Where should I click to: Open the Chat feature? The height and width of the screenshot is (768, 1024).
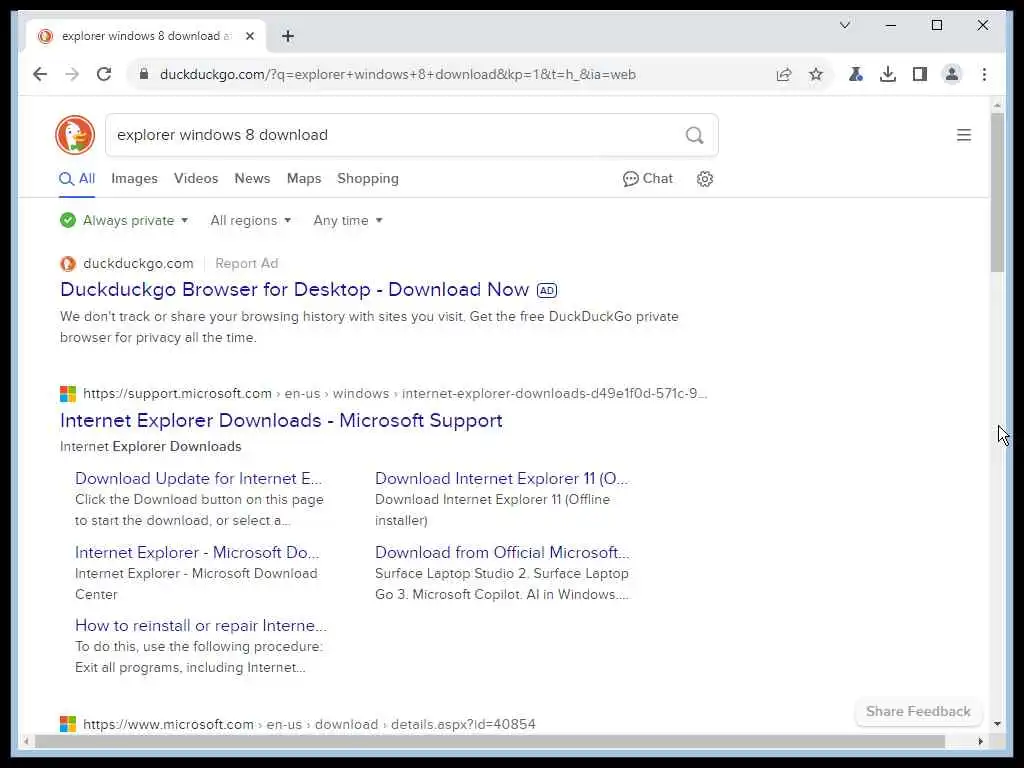pos(647,179)
